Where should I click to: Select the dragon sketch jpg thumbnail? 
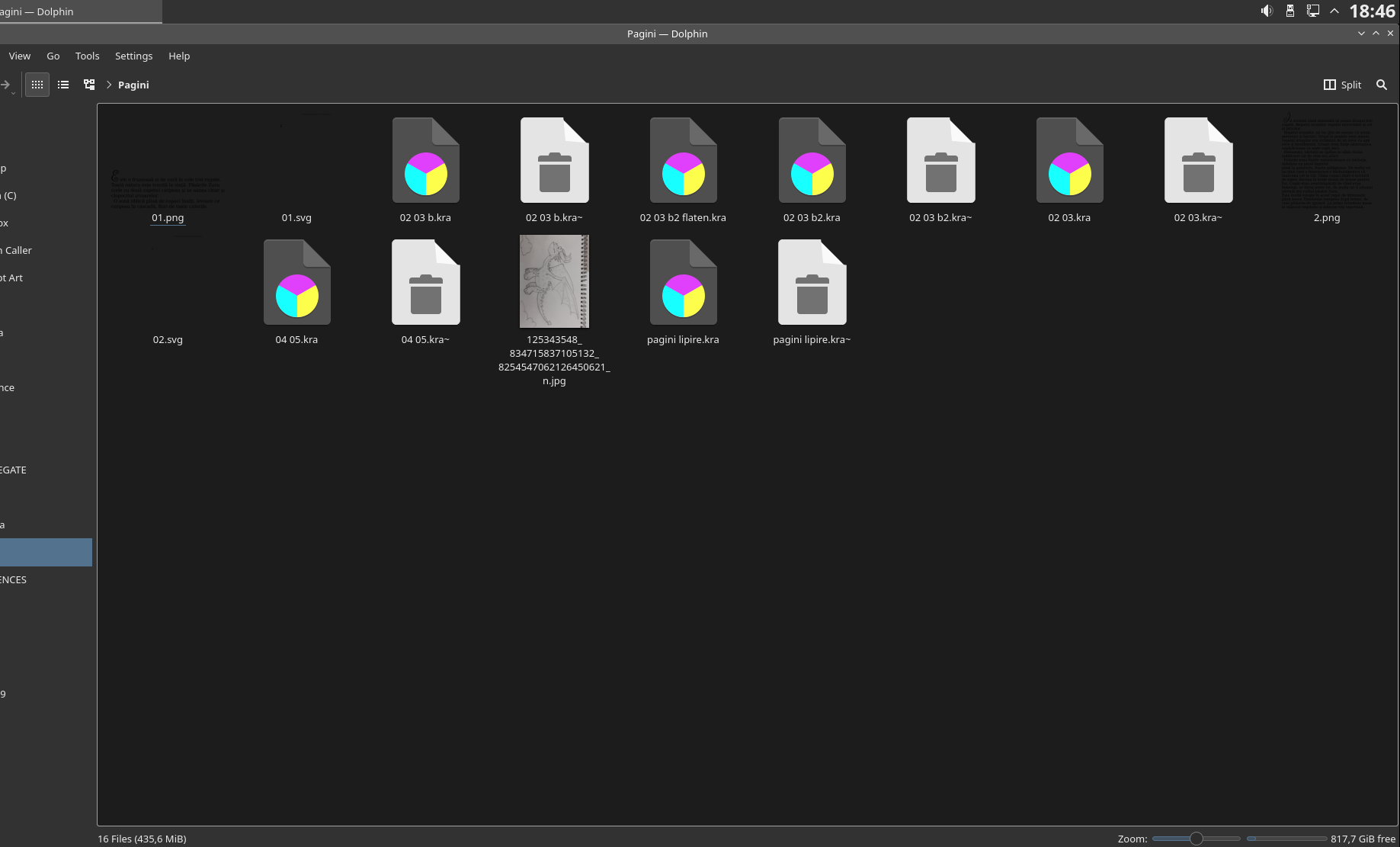pos(554,281)
